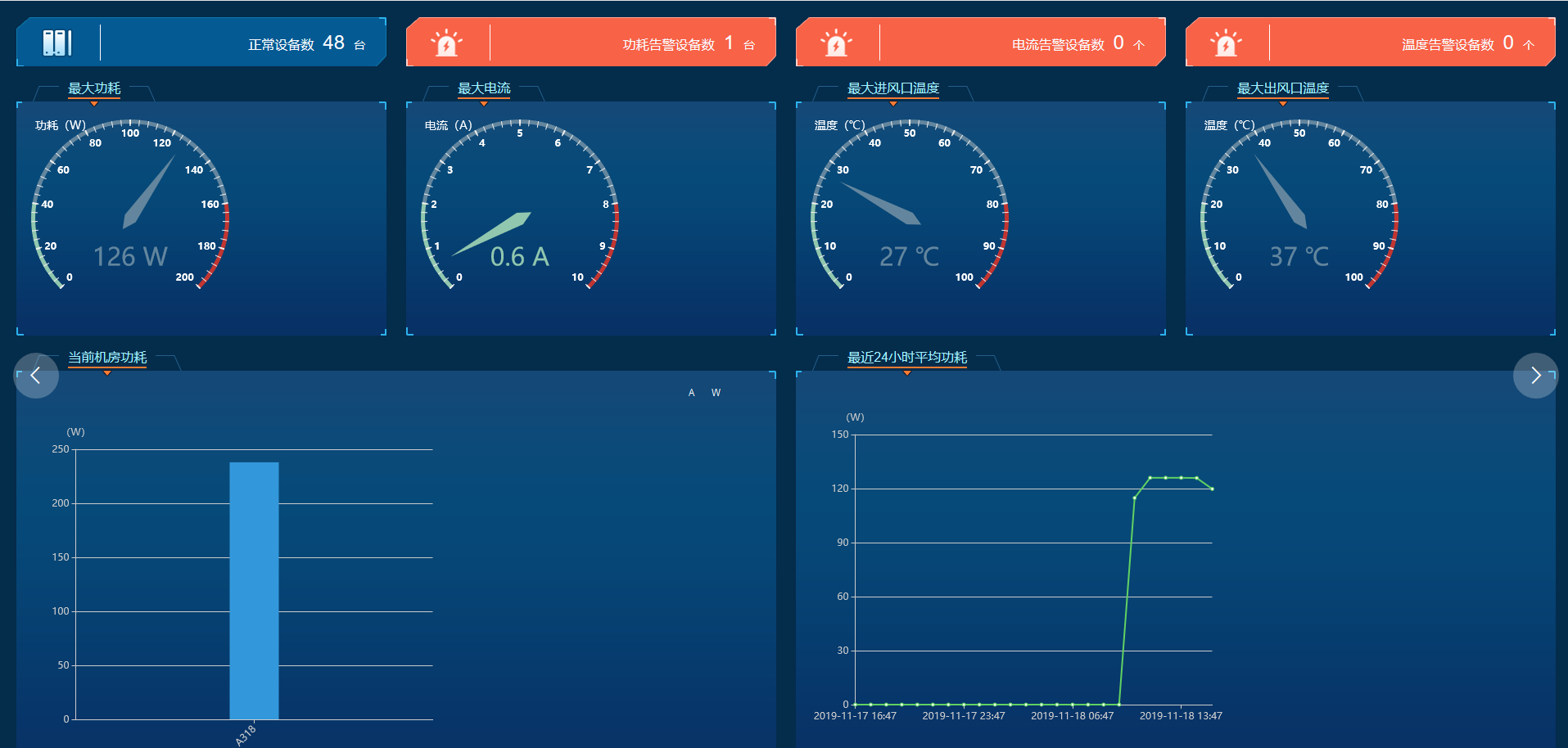Image resolution: width=1568 pixels, height=748 pixels.
Task: Open the 功耗告警设备数 1 台 summary
Action: point(591,42)
